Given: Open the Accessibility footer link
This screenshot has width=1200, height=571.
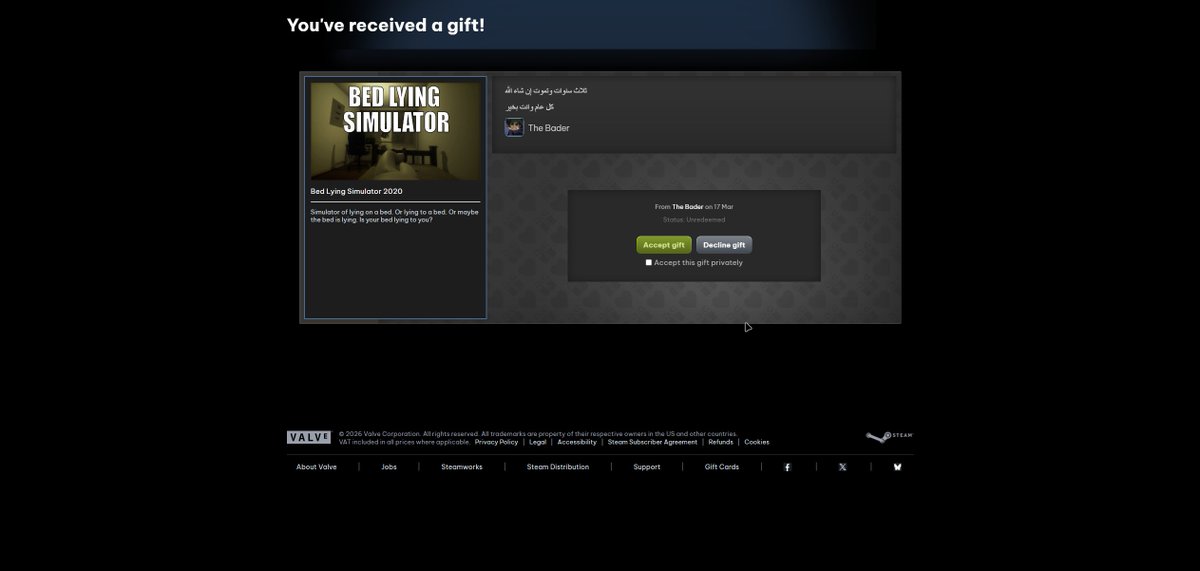Looking at the screenshot, I should click(577, 442).
